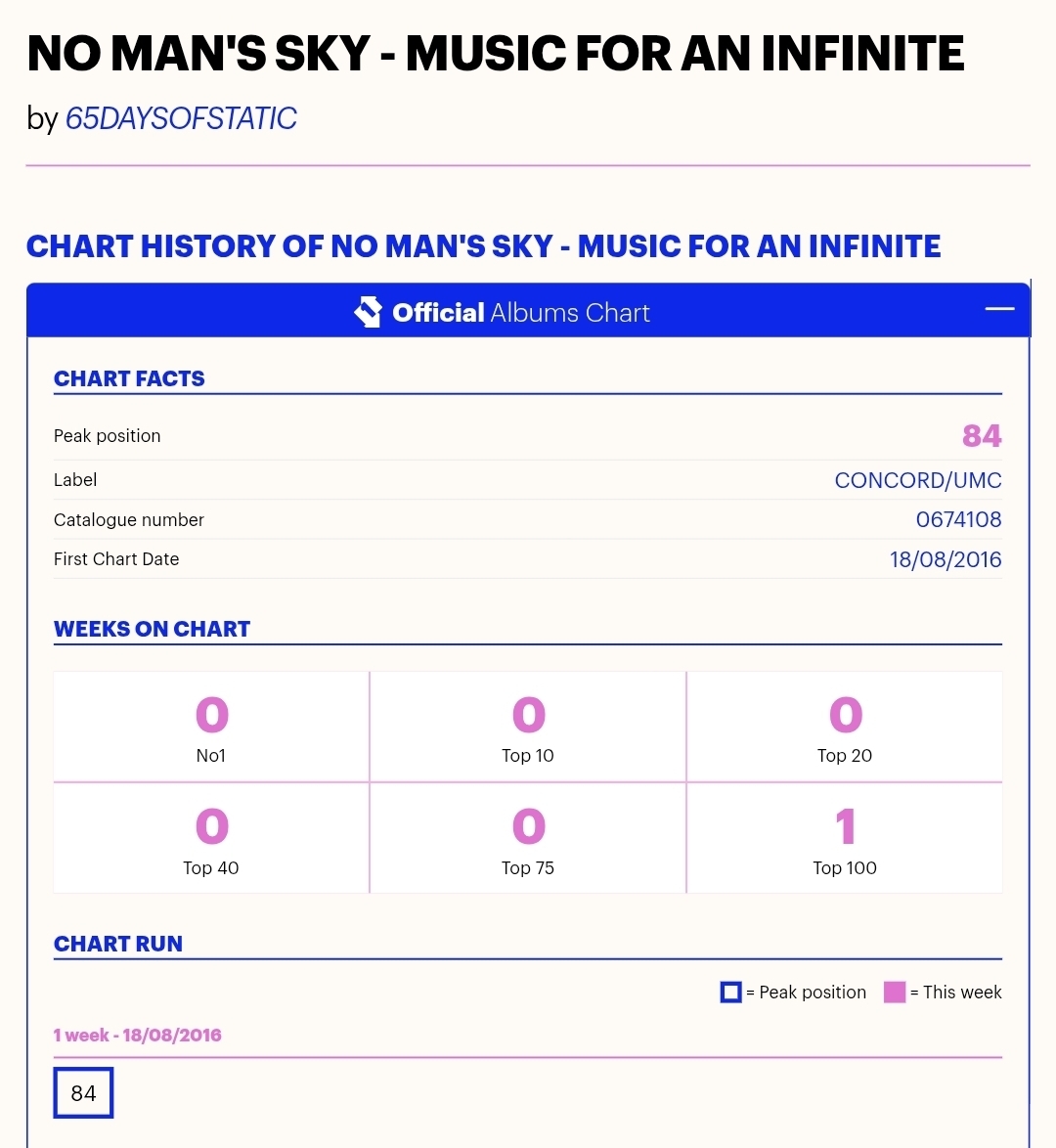Click the peak position value 84
The height and width of the screenshot is (1148, 1056).
(981, 435)
